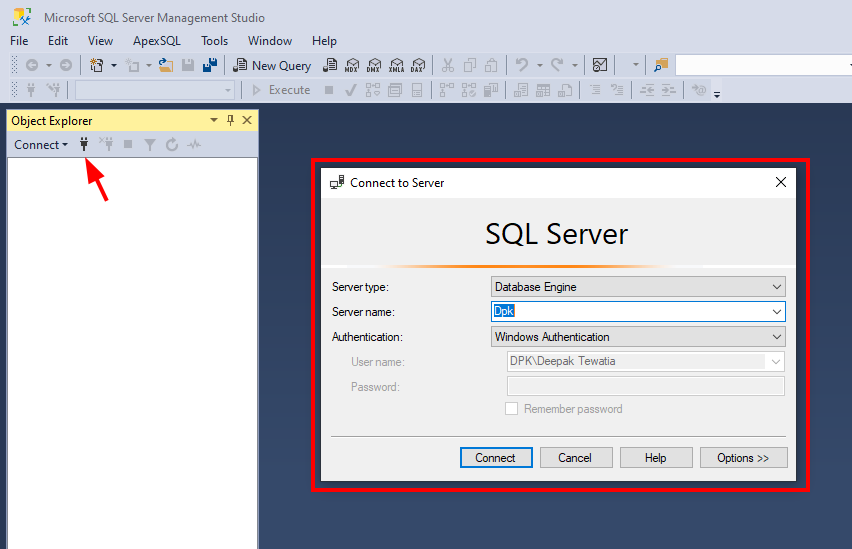852x549 pixels.
Task: Click the quick search box in toolbar
Action: point(763,65)
